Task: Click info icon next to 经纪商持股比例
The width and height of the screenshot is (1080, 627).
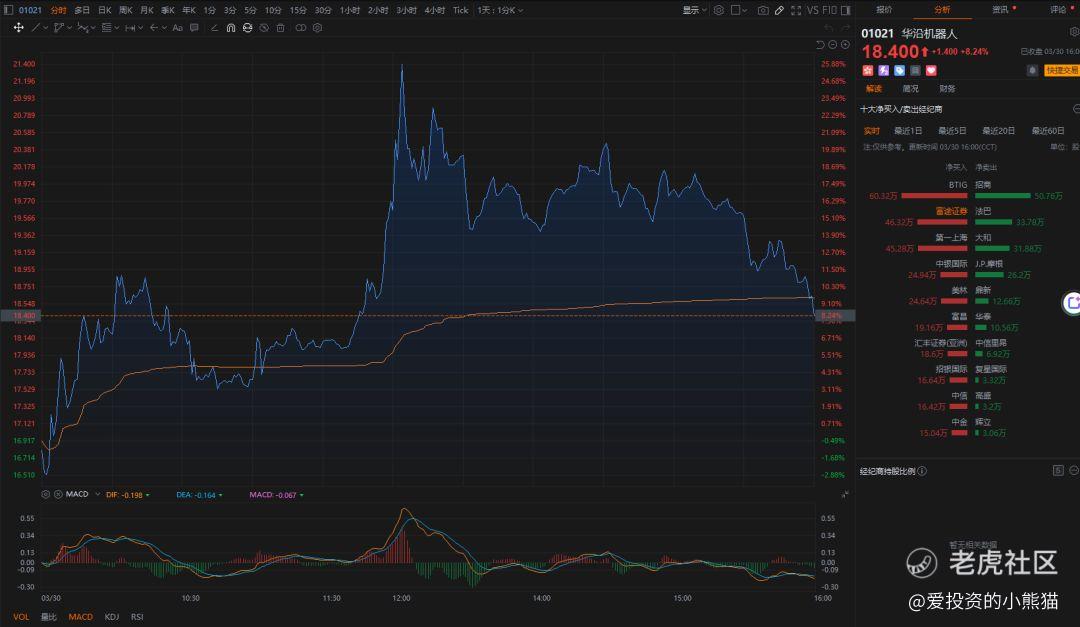Action: (x=922, y=471)
